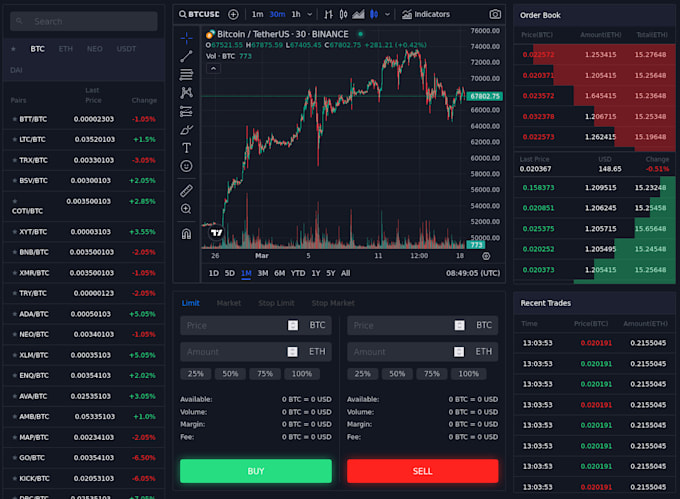680x499 pixels.
Task: Select the text annotation tool
Action: (186, 148)
